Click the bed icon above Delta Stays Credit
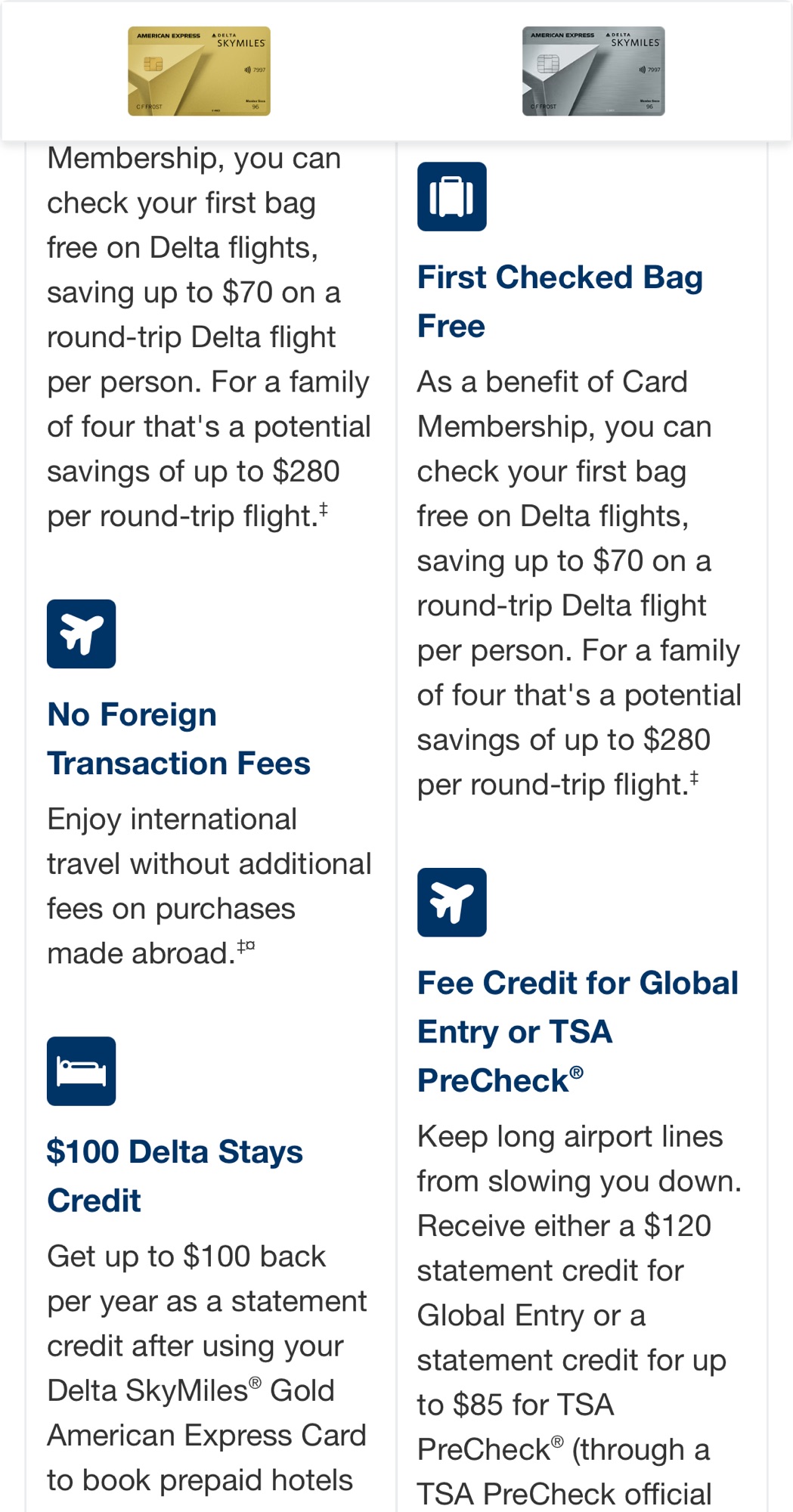 pyautogui.click(x=81, y=1070)
